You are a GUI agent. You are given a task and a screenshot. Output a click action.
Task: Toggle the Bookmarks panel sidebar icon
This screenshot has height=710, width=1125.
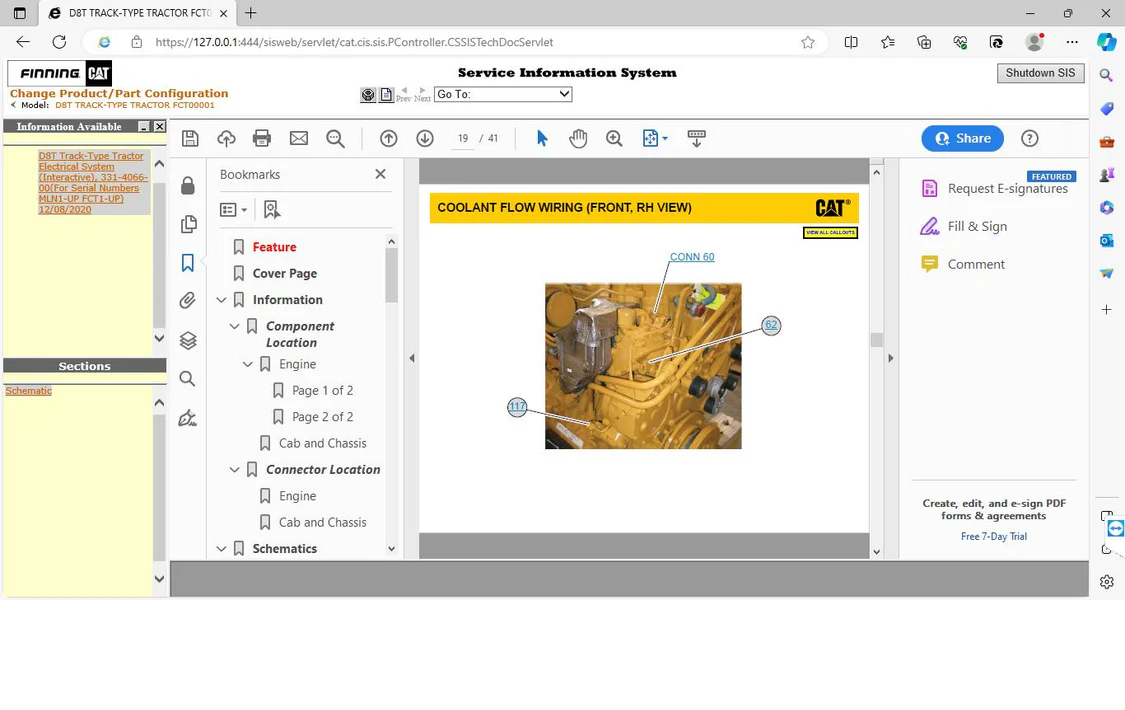[188, 263]
